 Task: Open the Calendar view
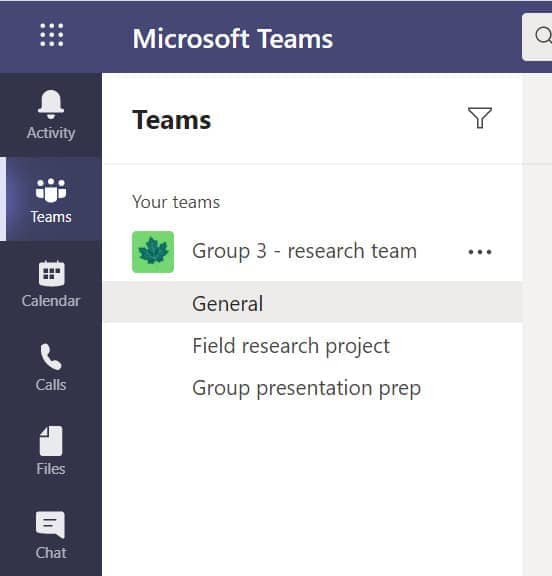51,283
